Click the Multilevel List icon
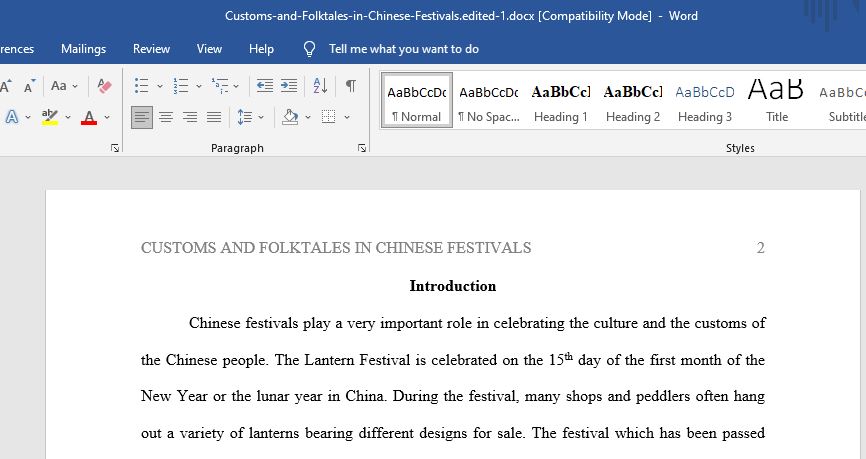 tap(220, 86)
